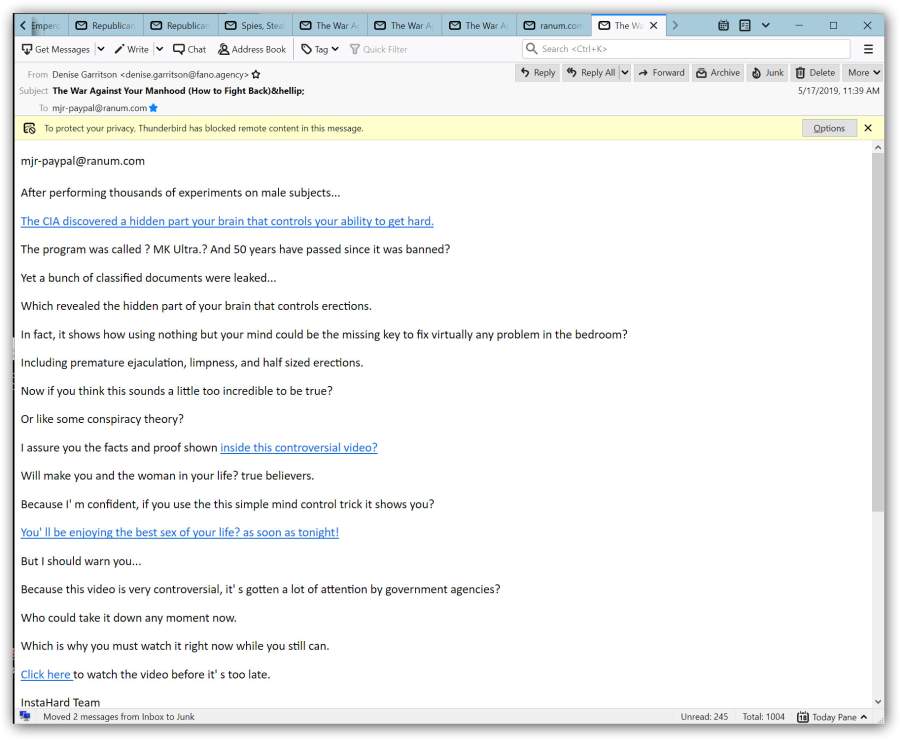Toggle the blue star beside mjr-paypal@ranum.com
900x741 pixels.
153,108
